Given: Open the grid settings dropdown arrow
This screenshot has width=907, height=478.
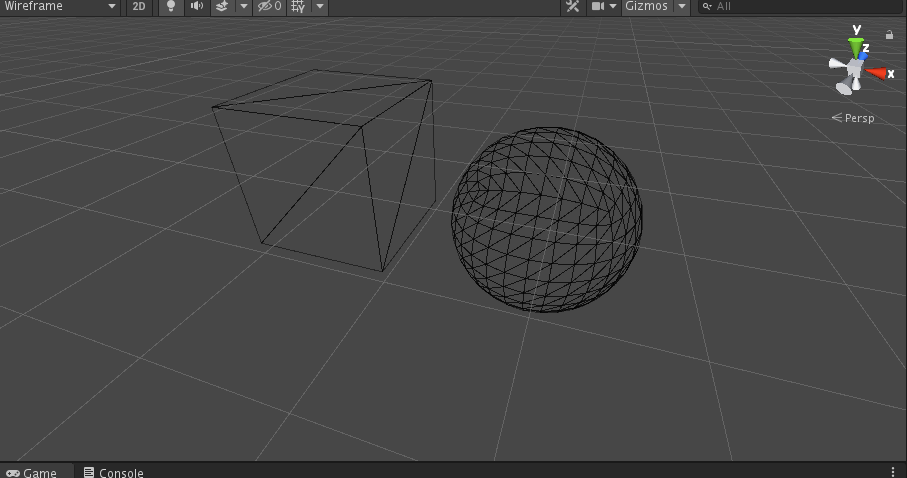Looking at the screenshot, I should [x=319, y=6].
